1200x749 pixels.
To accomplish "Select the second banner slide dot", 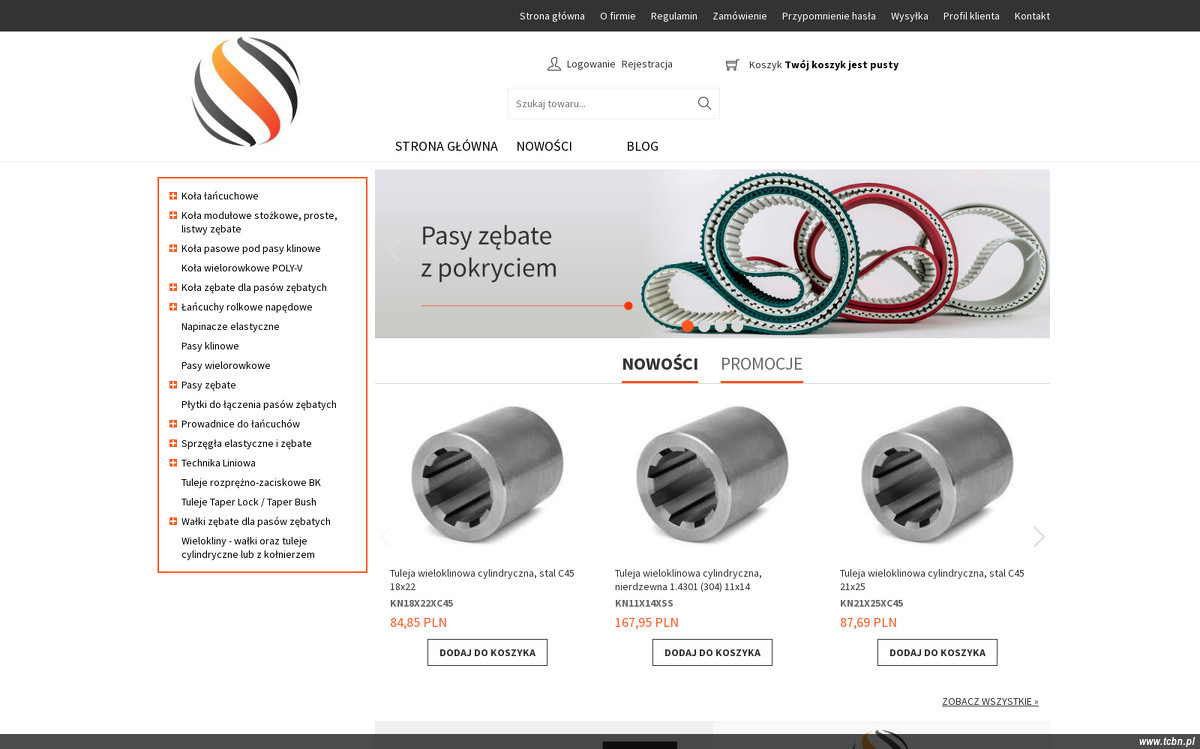I will point(704,326).
